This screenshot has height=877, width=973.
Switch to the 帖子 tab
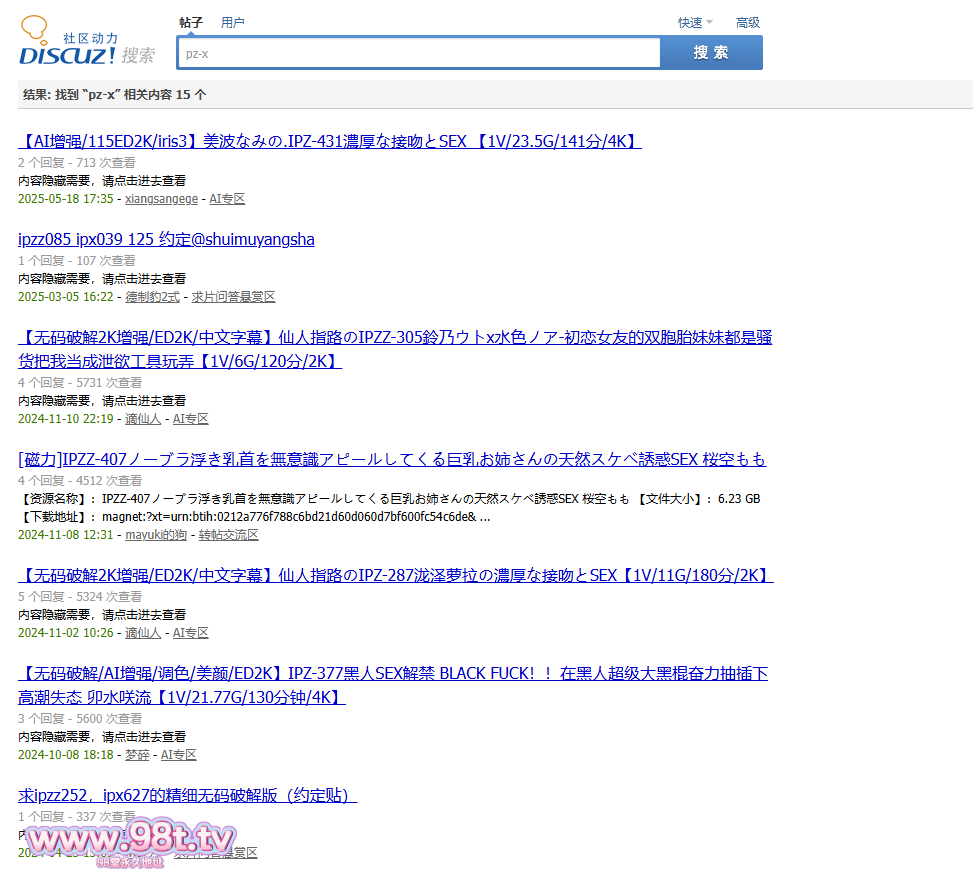191,22
